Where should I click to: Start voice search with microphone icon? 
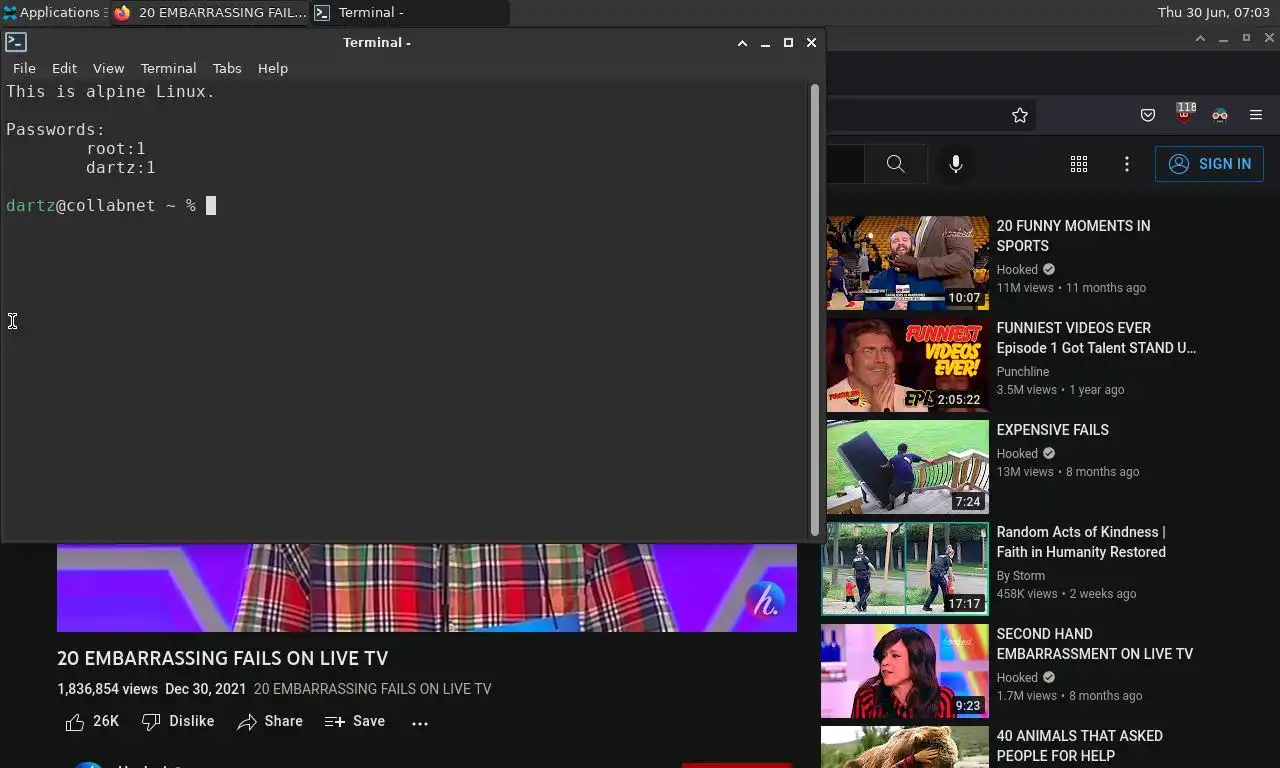pyautogui.click(x=956, y=164)
